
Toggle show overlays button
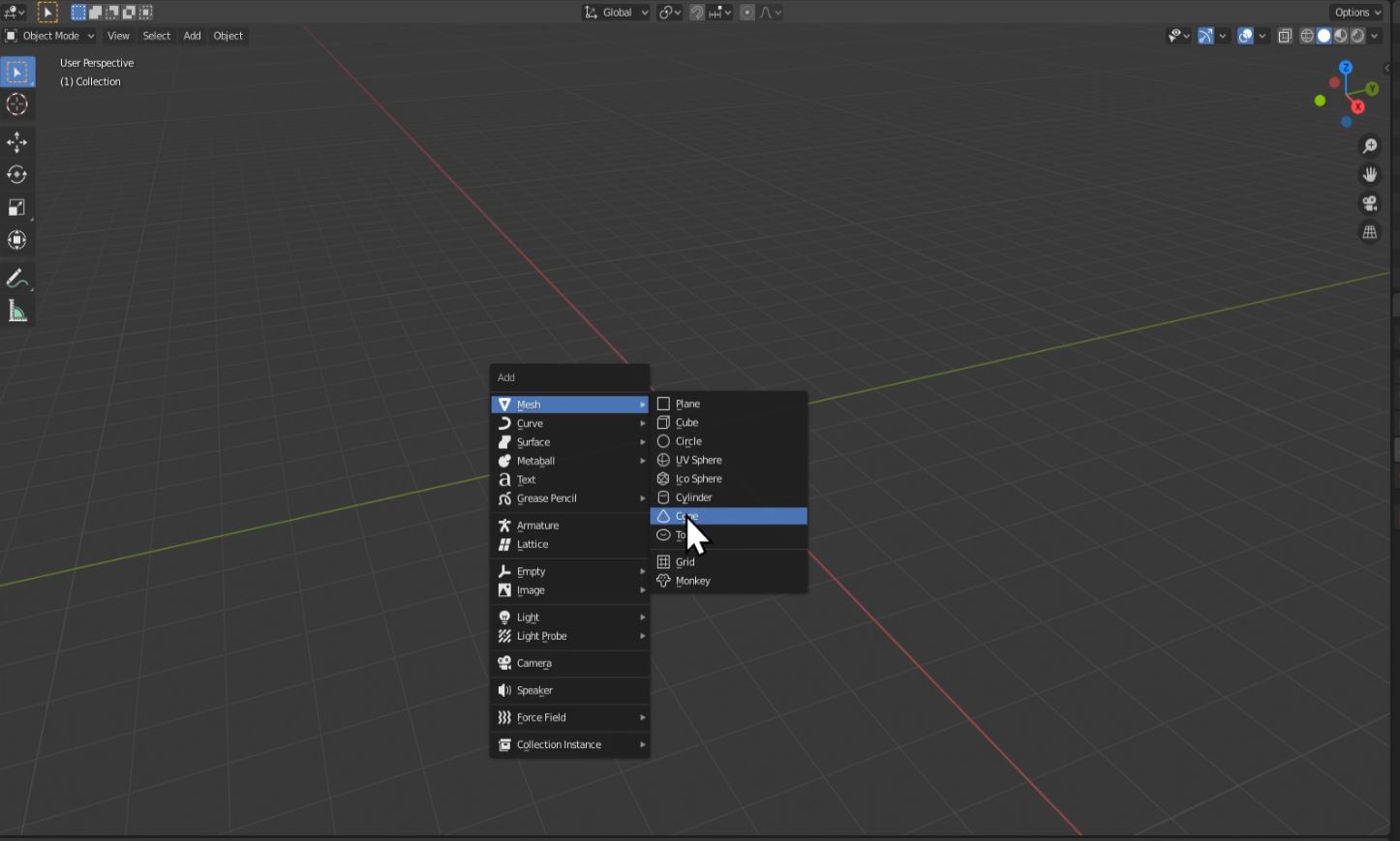pos(1246,36)
